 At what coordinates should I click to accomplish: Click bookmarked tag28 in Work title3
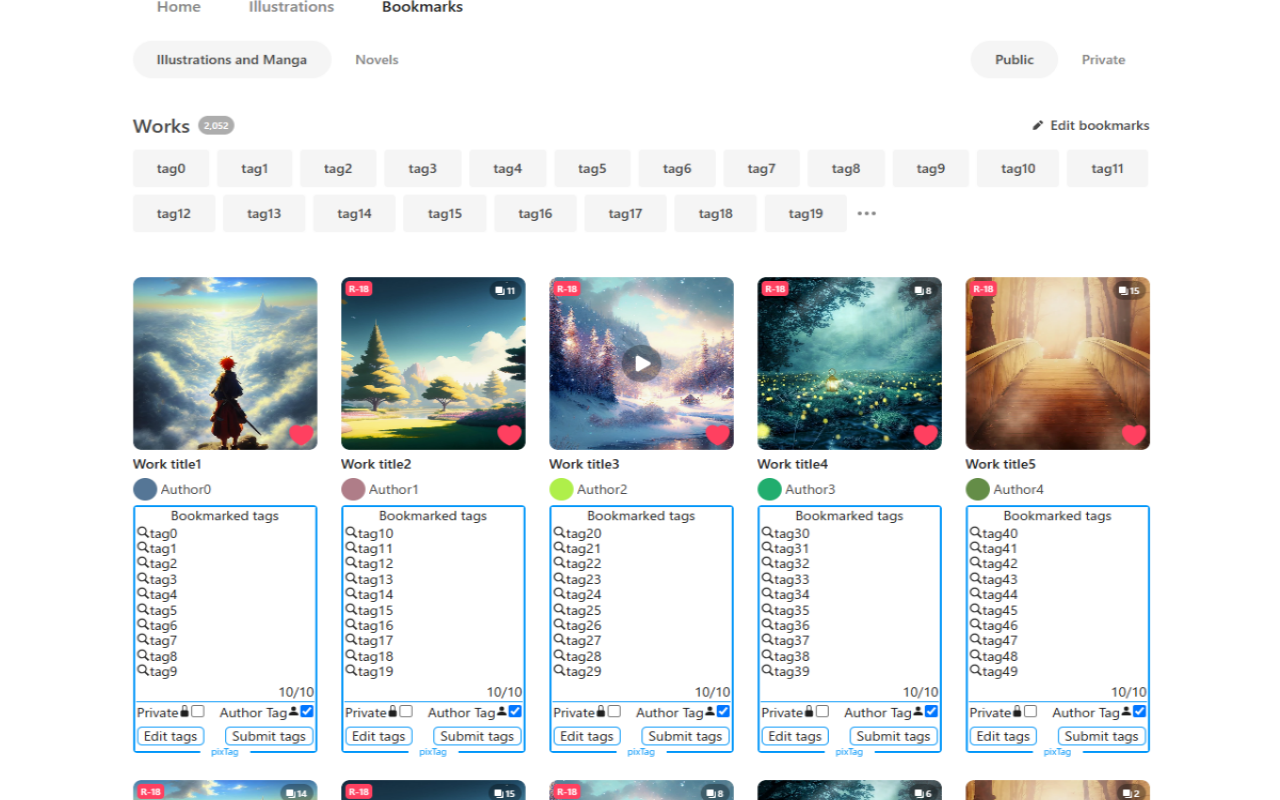tap(584, 656)
